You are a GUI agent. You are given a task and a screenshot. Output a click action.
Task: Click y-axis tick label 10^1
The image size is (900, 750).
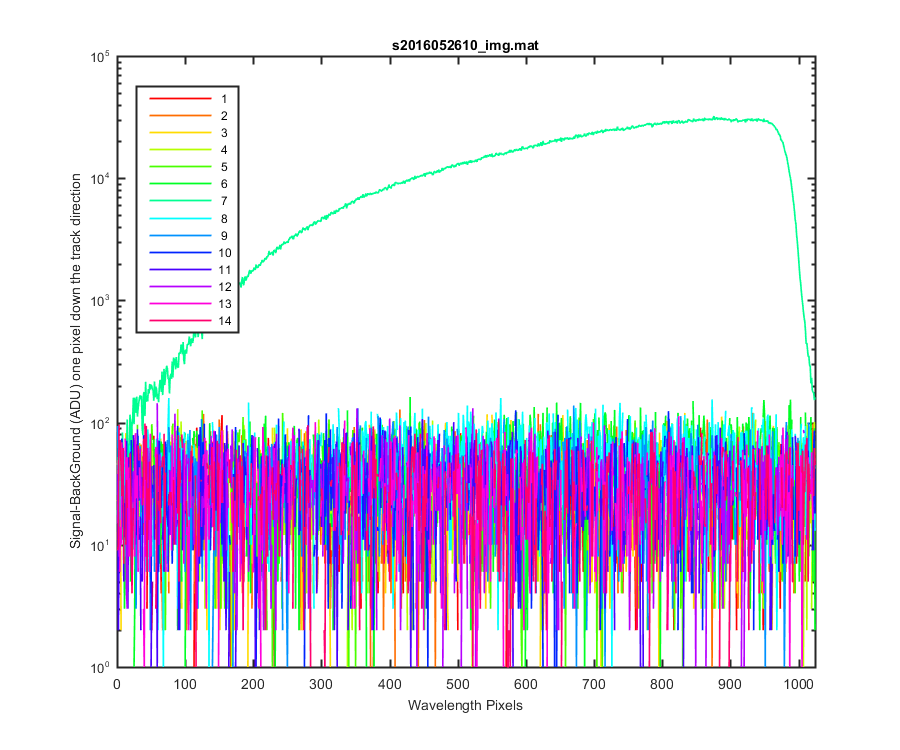[x=101, y=546]
